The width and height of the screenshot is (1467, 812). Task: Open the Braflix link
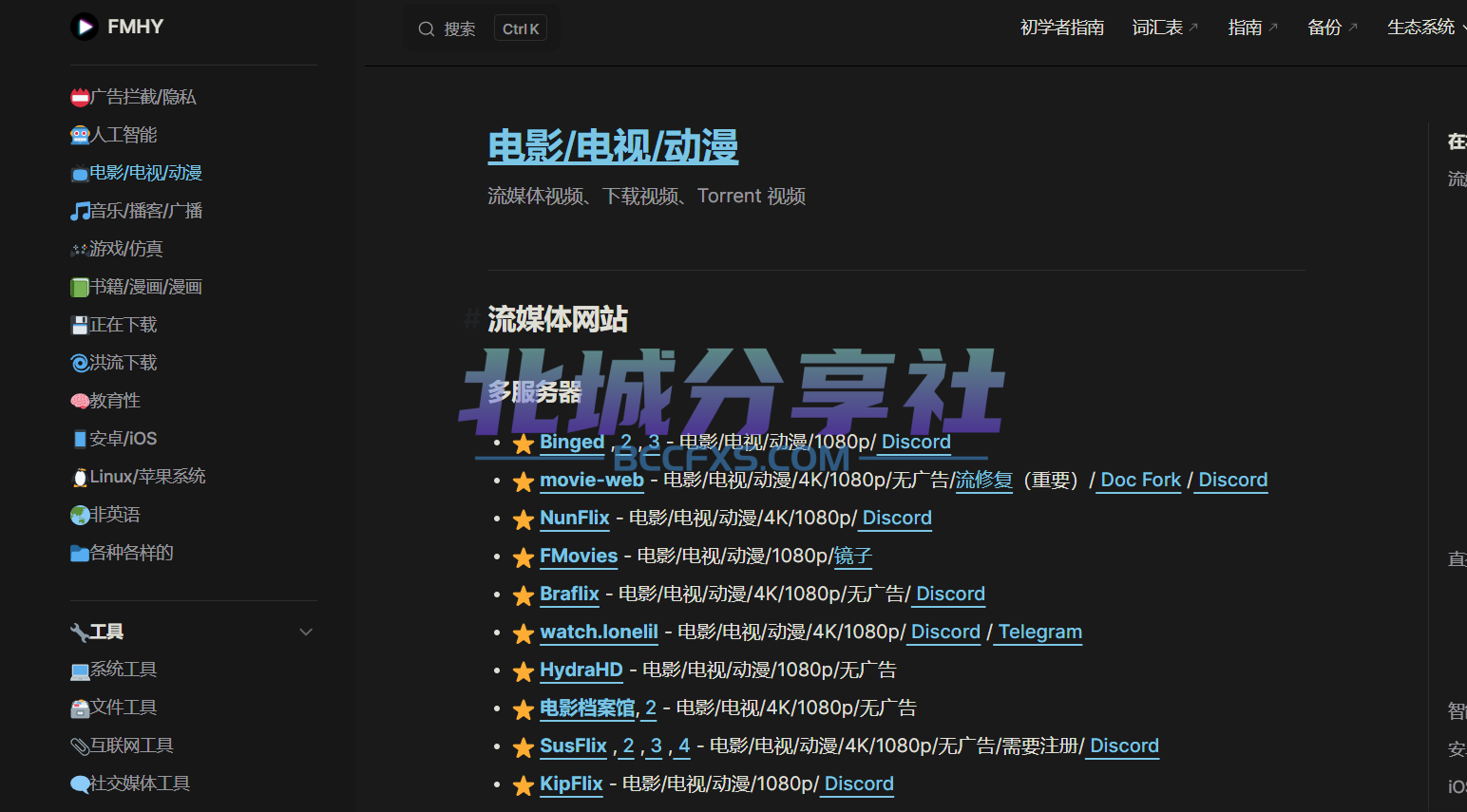pos(569,594)
